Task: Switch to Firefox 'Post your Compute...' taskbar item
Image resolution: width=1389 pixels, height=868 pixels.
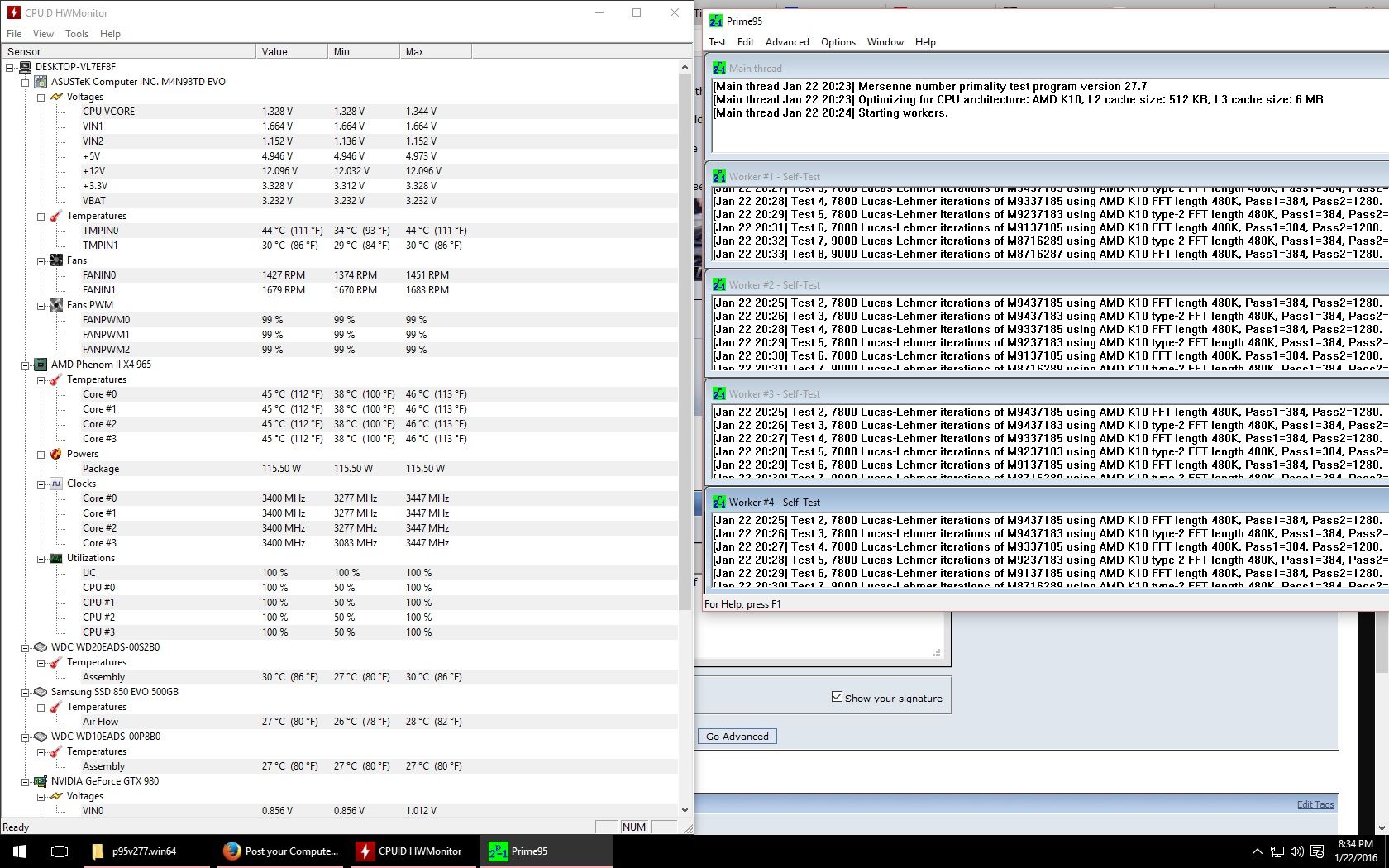Action: tap(282, 851)
